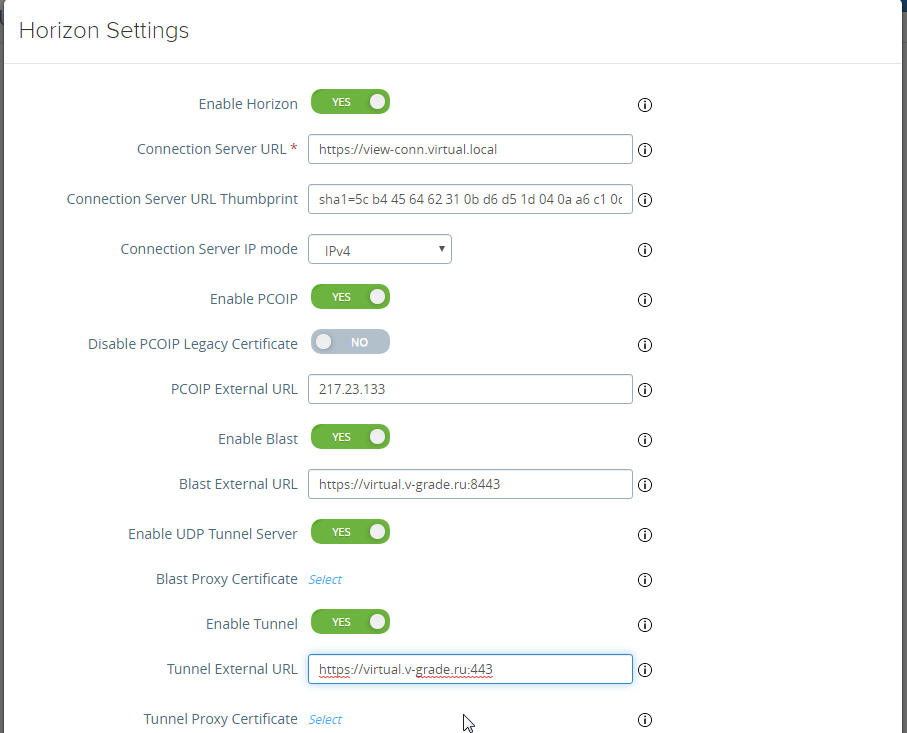The width and height of the screenshot is (907, 733).
Task: Click info icon next to Enable PCOIP
Action: point(645,300)
